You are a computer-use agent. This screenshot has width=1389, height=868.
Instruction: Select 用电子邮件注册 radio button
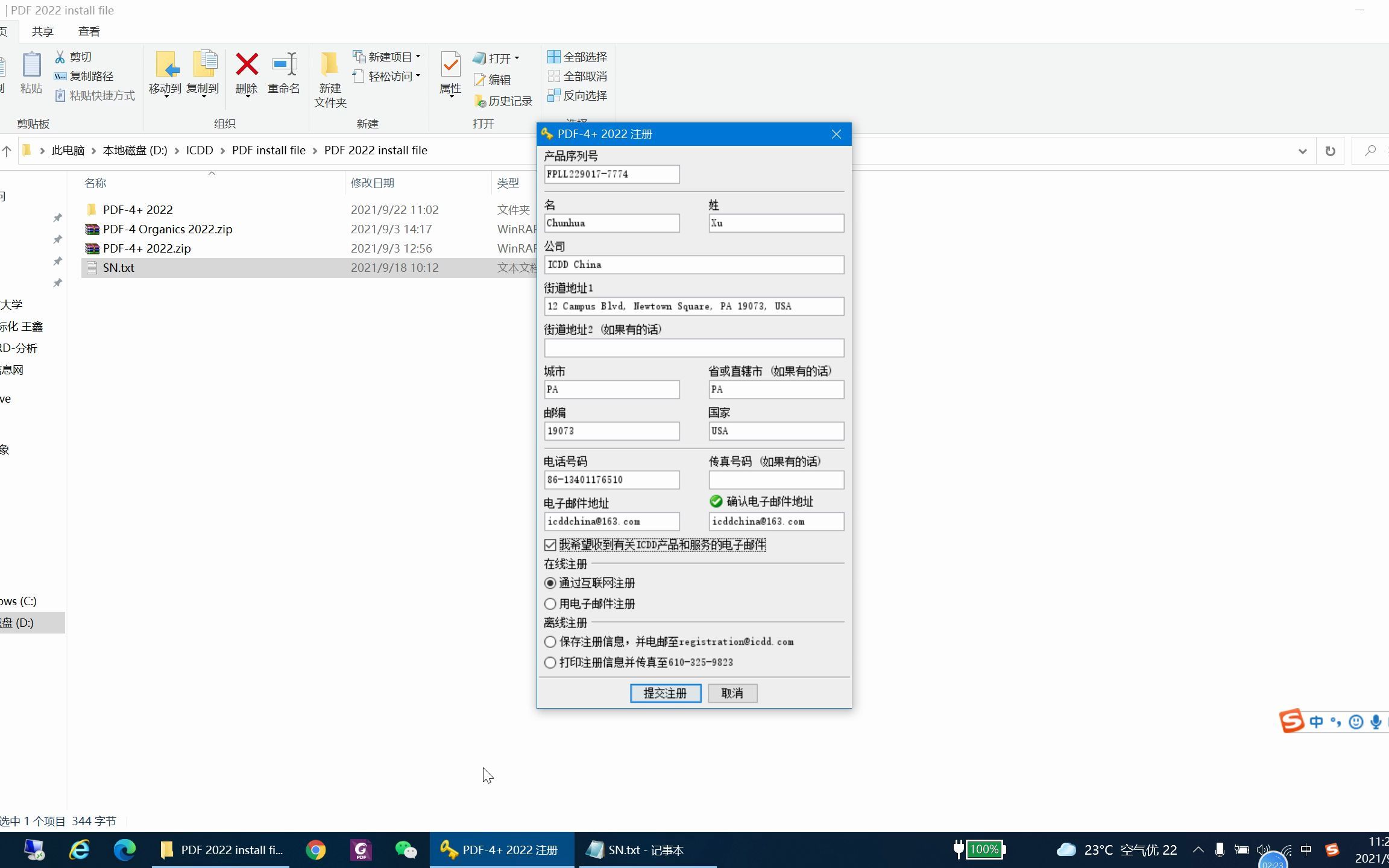(550, 603)
